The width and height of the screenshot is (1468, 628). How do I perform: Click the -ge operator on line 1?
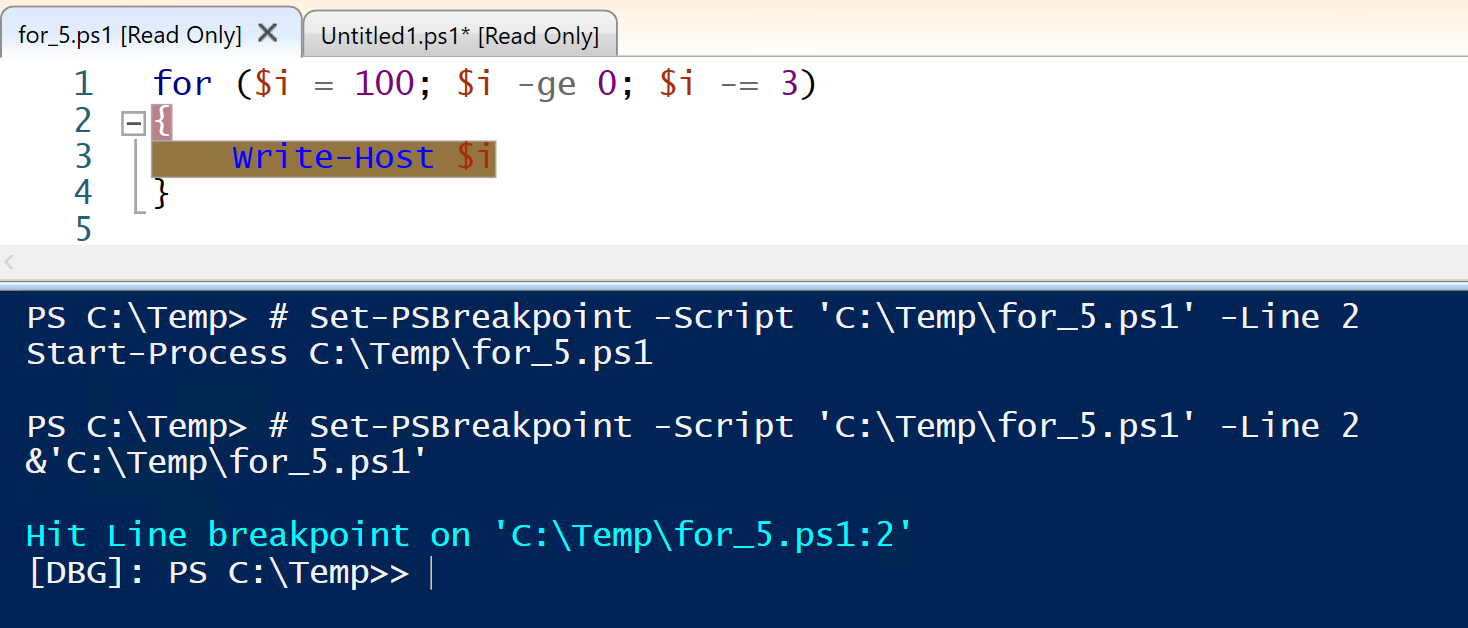tap(546, 84)
